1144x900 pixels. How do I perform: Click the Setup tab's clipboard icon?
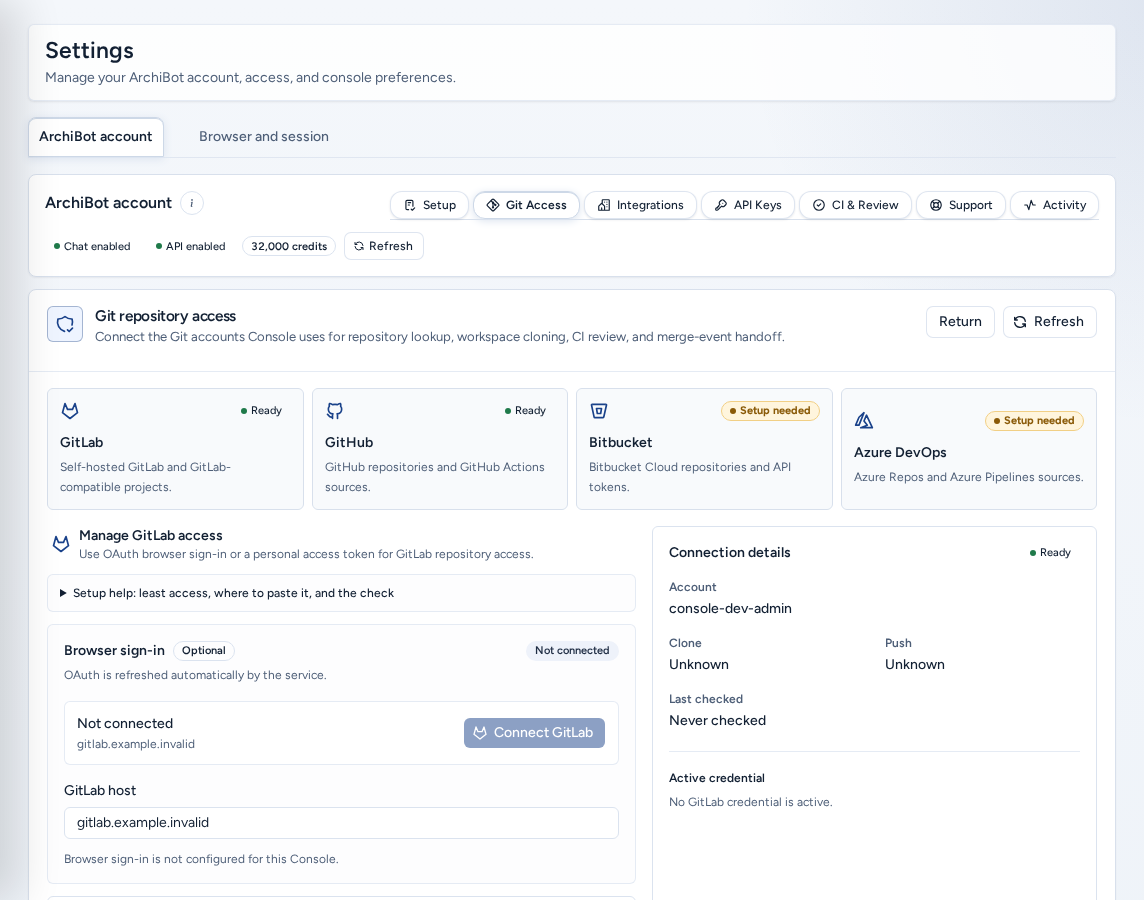pos(410,205)
